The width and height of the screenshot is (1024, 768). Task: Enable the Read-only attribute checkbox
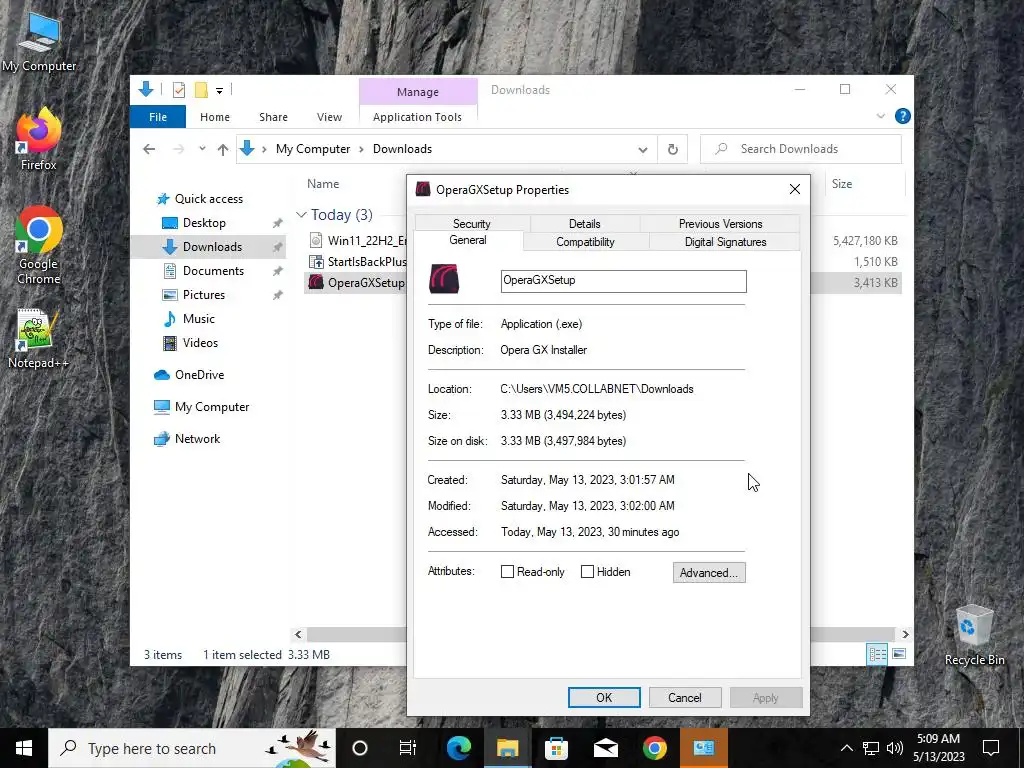pos(507,571)
